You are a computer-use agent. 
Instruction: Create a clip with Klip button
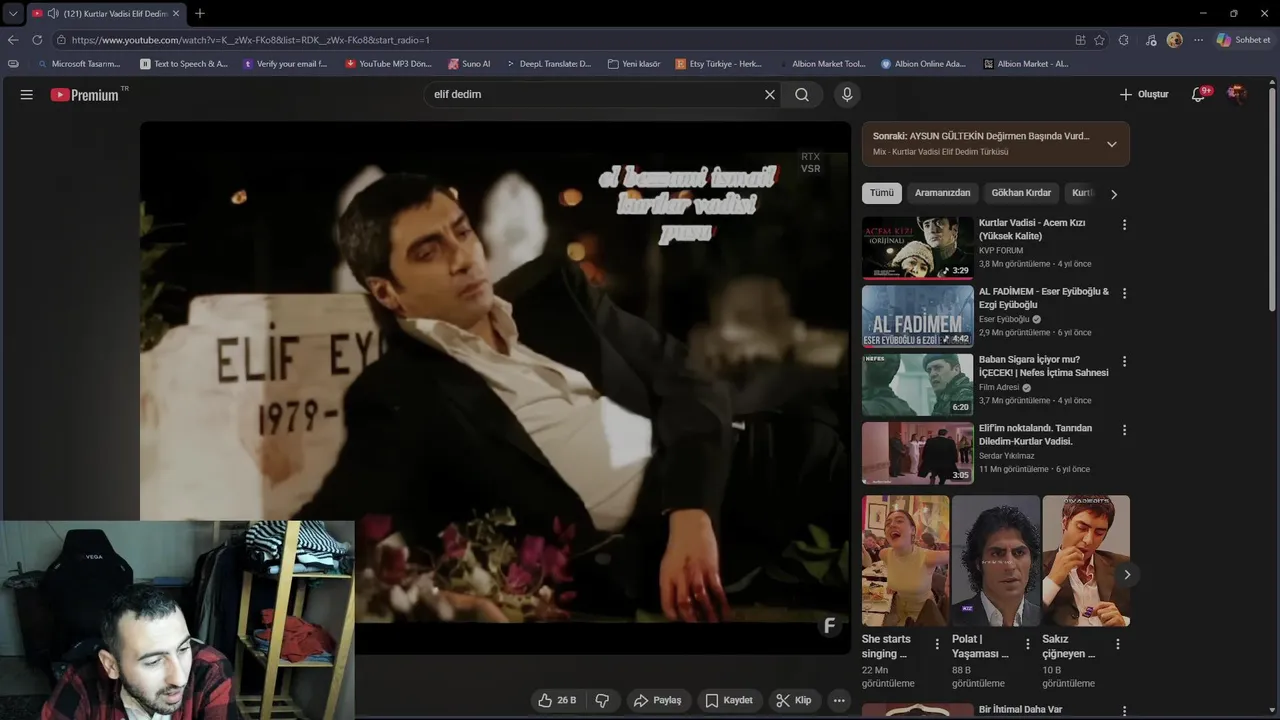(794, 700)
